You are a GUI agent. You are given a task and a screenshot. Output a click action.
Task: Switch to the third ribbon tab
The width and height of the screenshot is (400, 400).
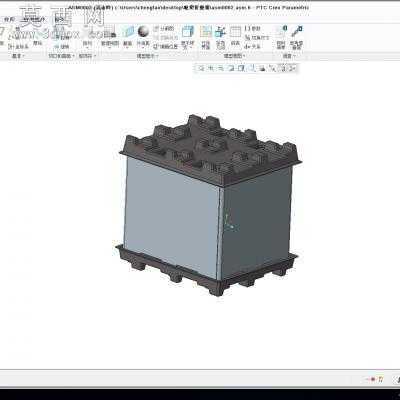[60, 19]
